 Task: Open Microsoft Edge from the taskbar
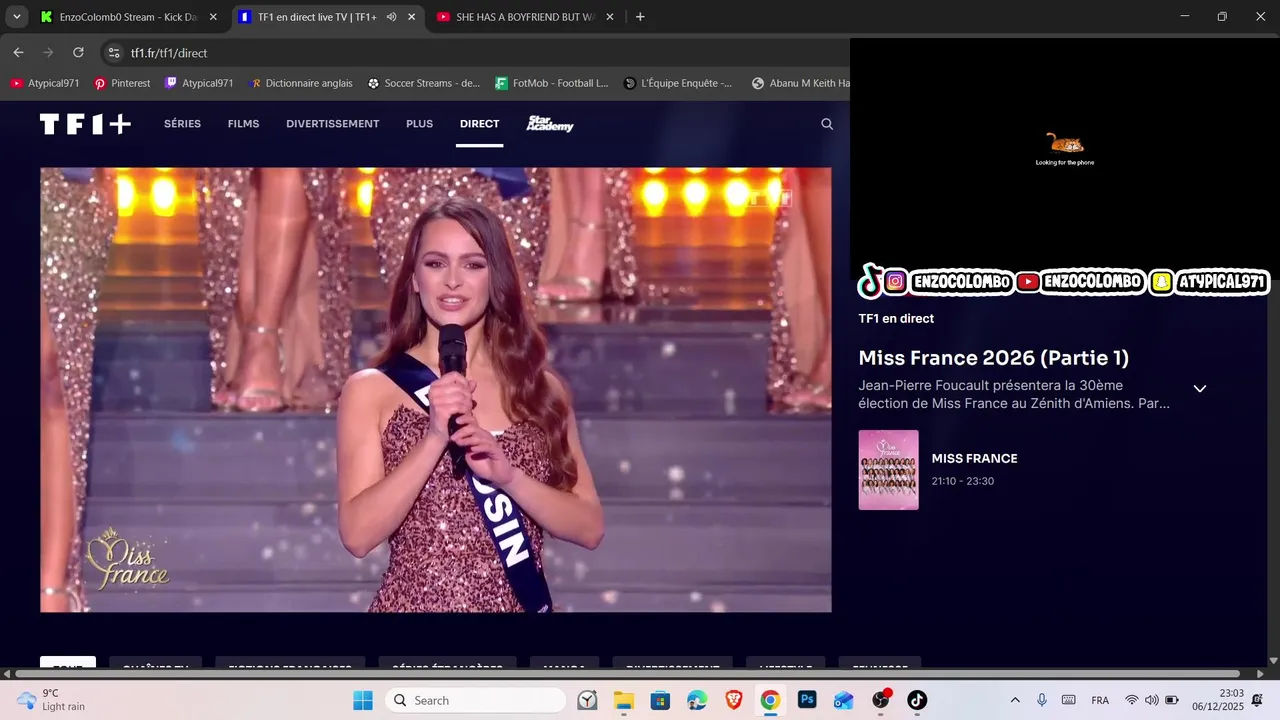(697, 700)
